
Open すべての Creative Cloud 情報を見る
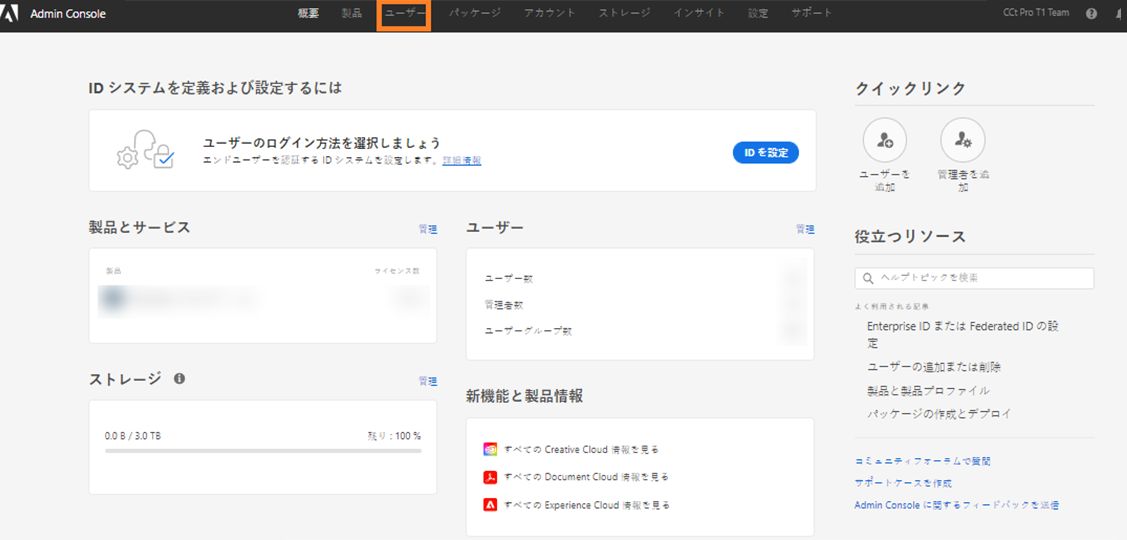581,449
